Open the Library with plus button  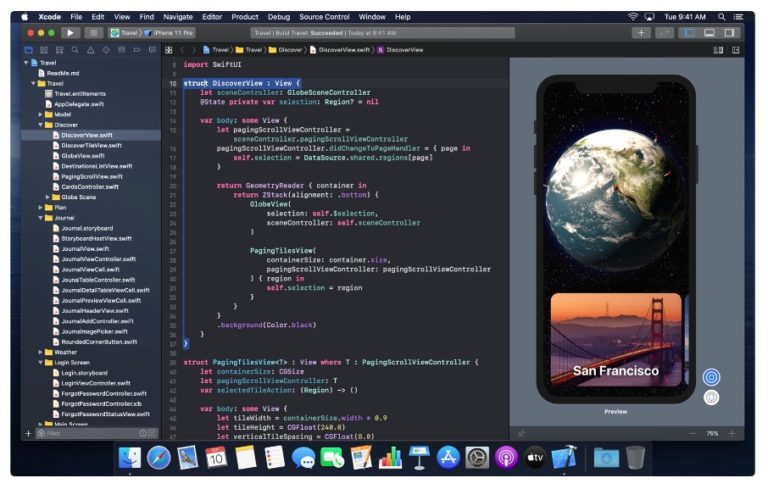coord(641,33)
